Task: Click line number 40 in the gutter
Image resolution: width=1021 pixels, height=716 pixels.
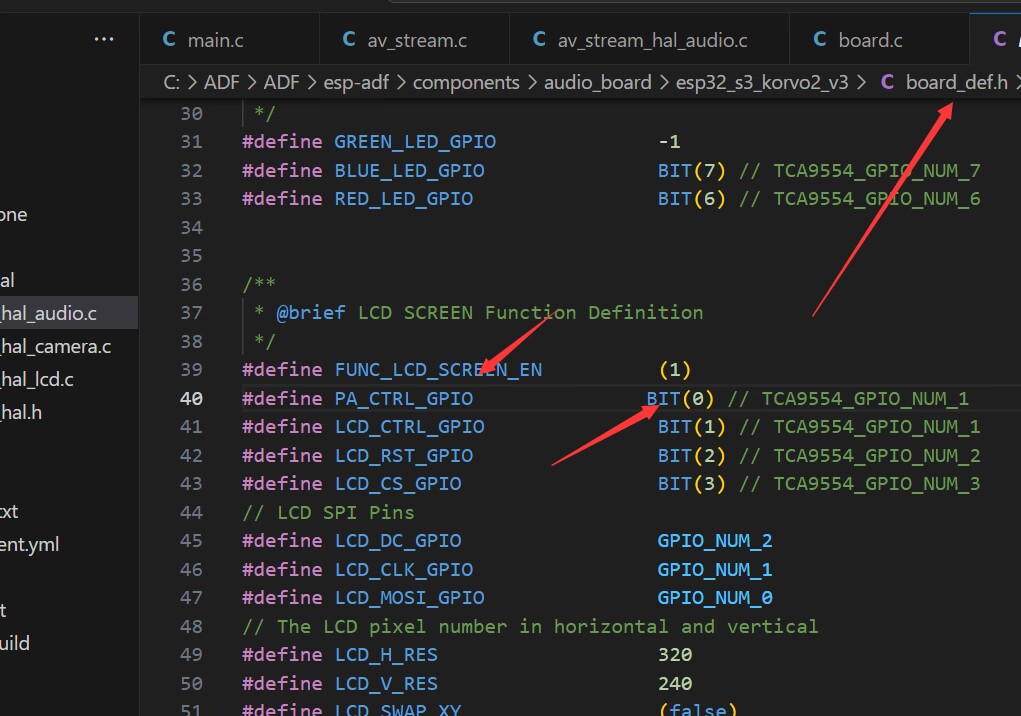Action: coord(190,398)
